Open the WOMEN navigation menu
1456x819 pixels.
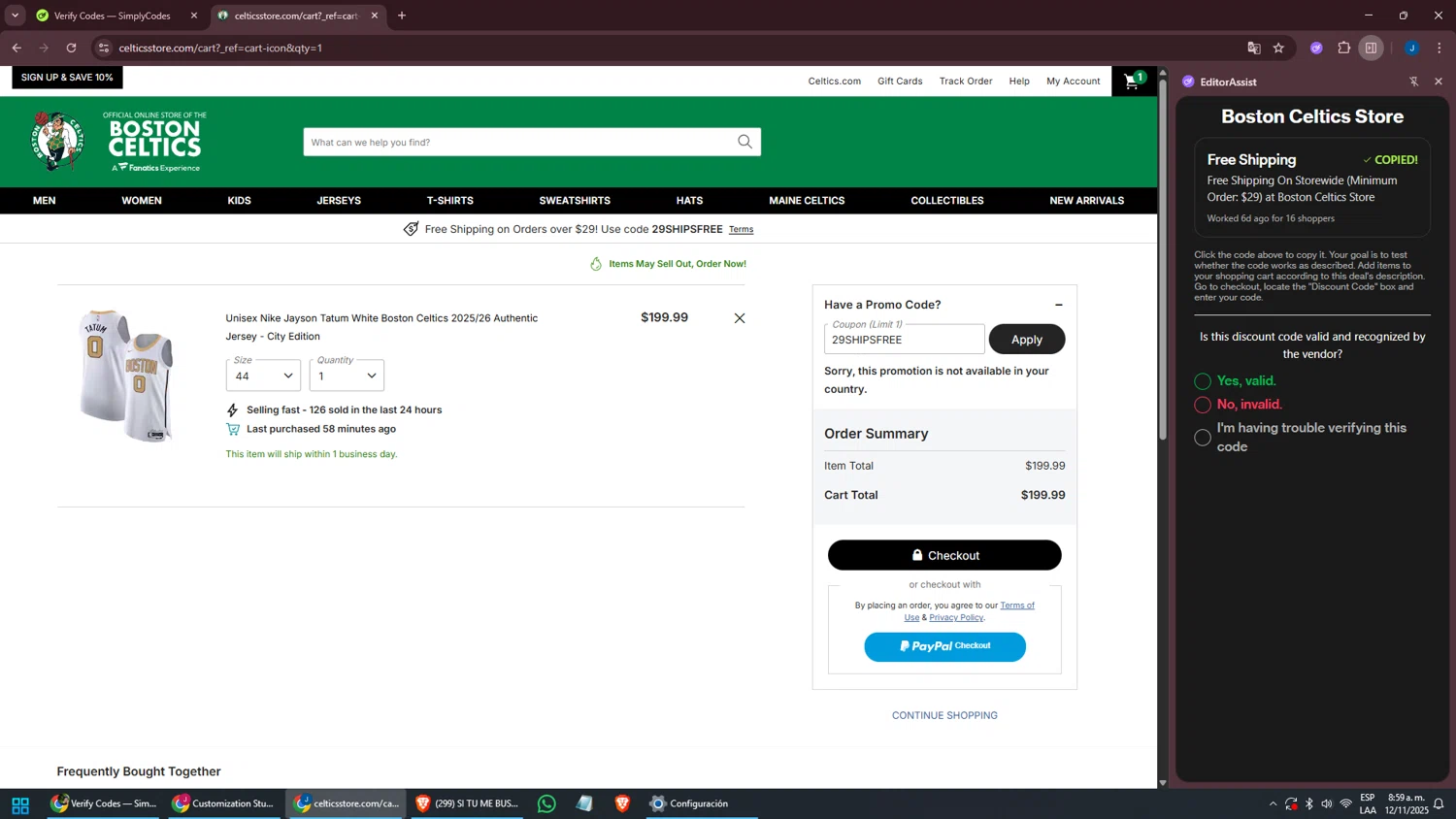[142, 201]
